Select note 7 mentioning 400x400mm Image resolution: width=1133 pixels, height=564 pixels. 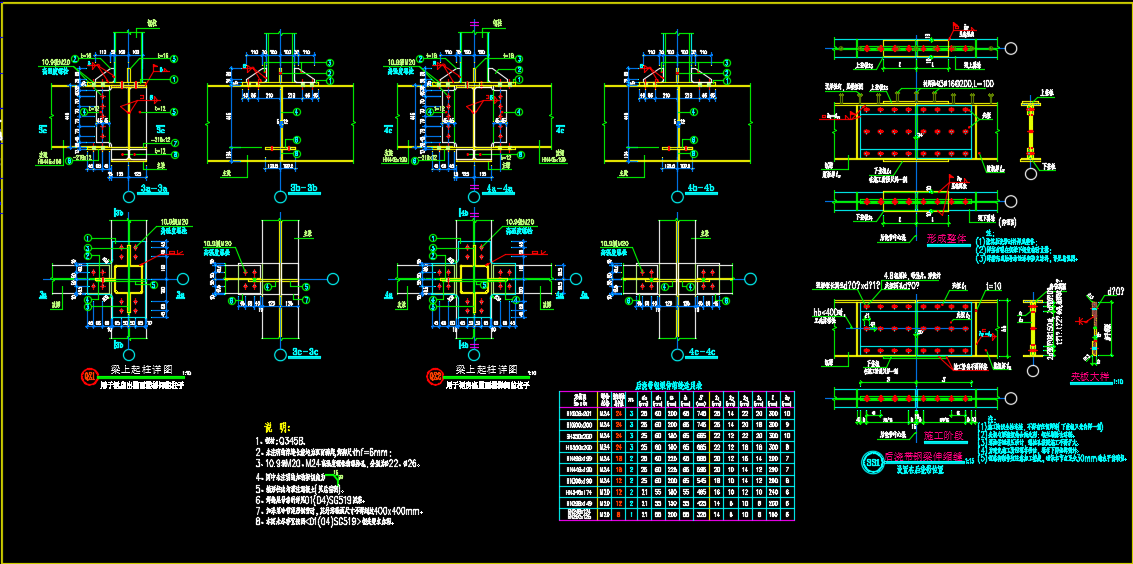click(x=339, y=510)
